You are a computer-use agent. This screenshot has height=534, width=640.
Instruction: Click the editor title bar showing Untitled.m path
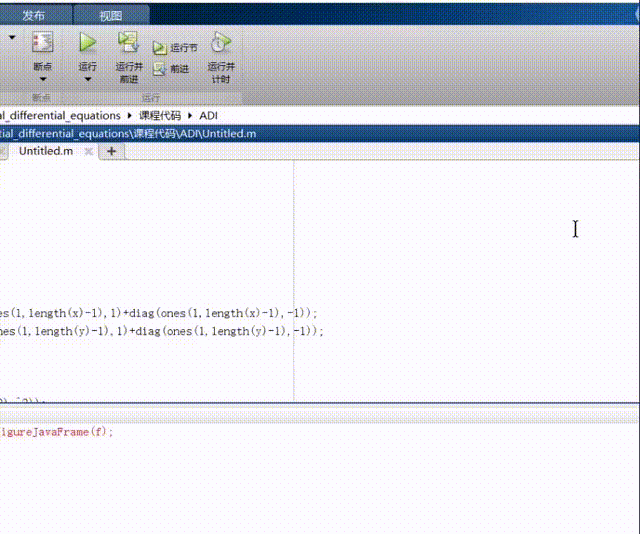(x=320, y=134)
